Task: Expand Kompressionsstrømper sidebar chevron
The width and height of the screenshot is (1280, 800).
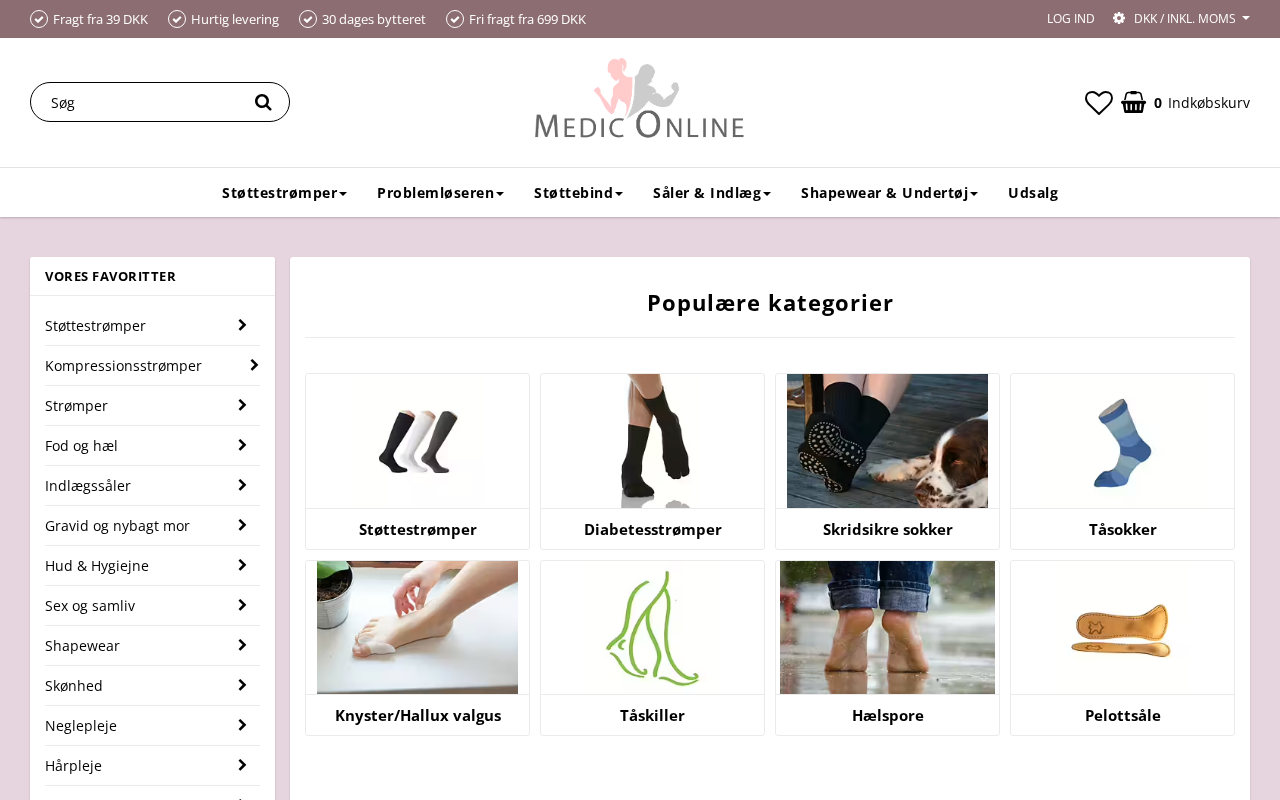Action: 254,365
